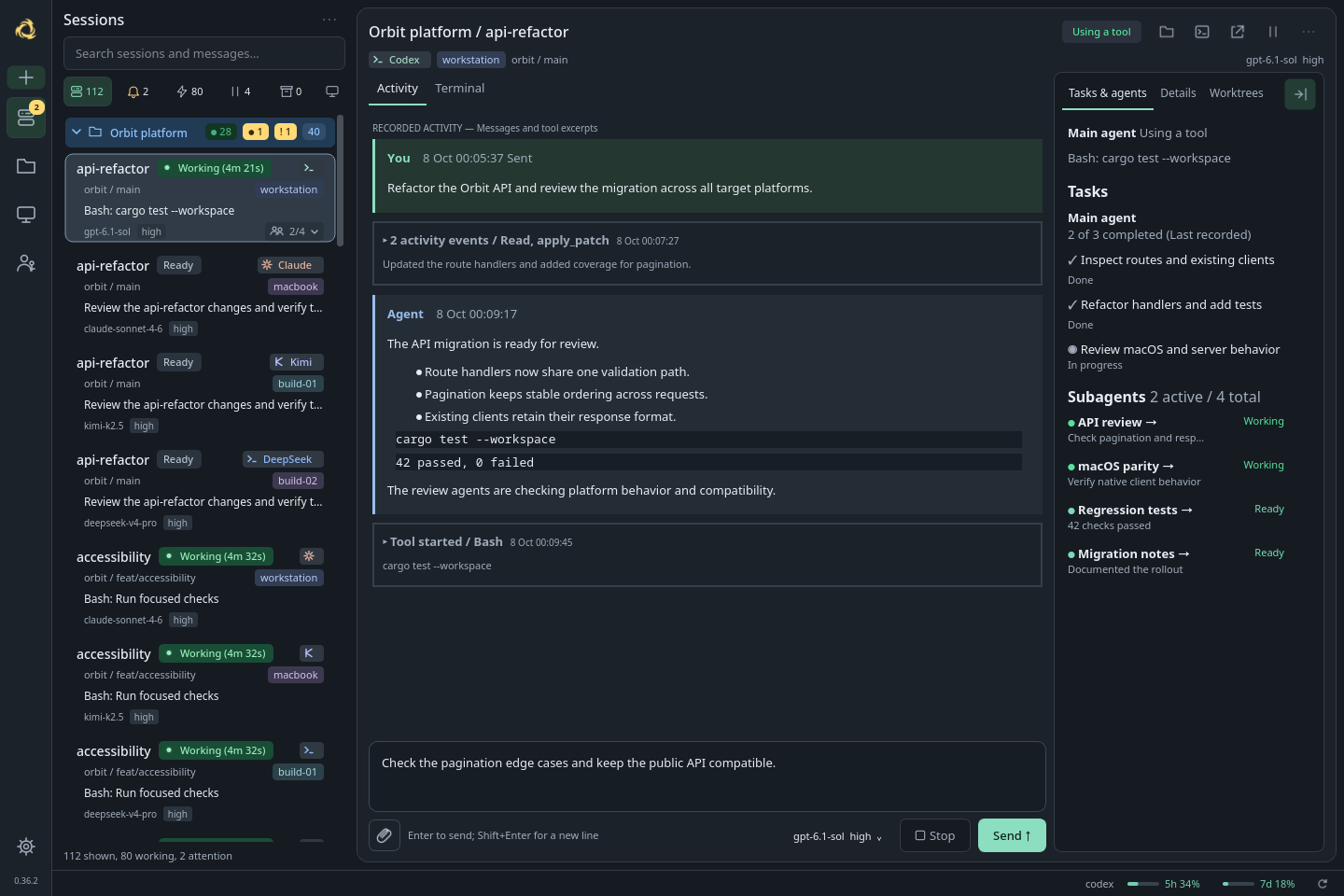Open settings gear in left sidebar
1344x896 pixels.
[26, 847]
